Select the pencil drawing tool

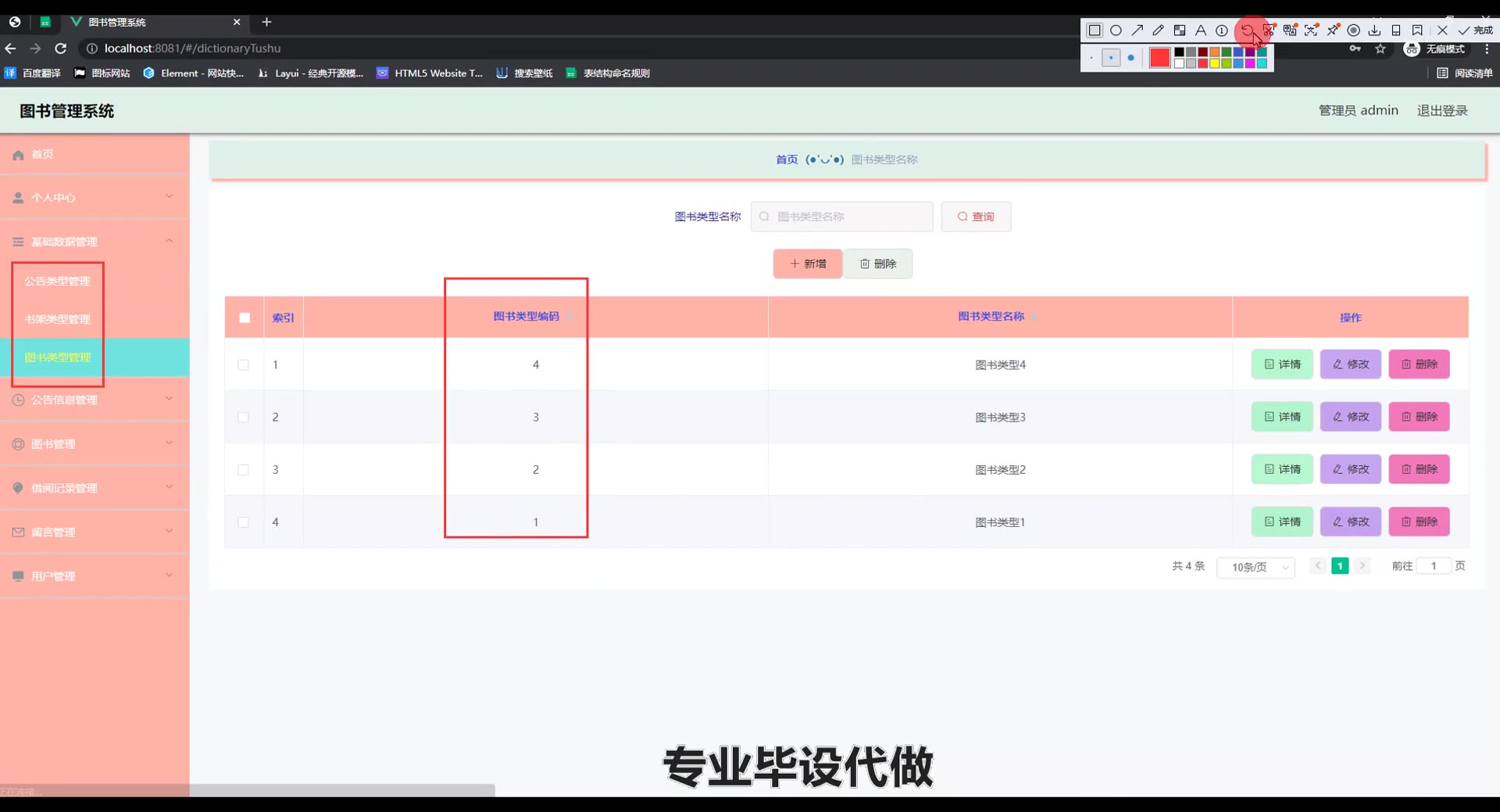coord(1159,30)
